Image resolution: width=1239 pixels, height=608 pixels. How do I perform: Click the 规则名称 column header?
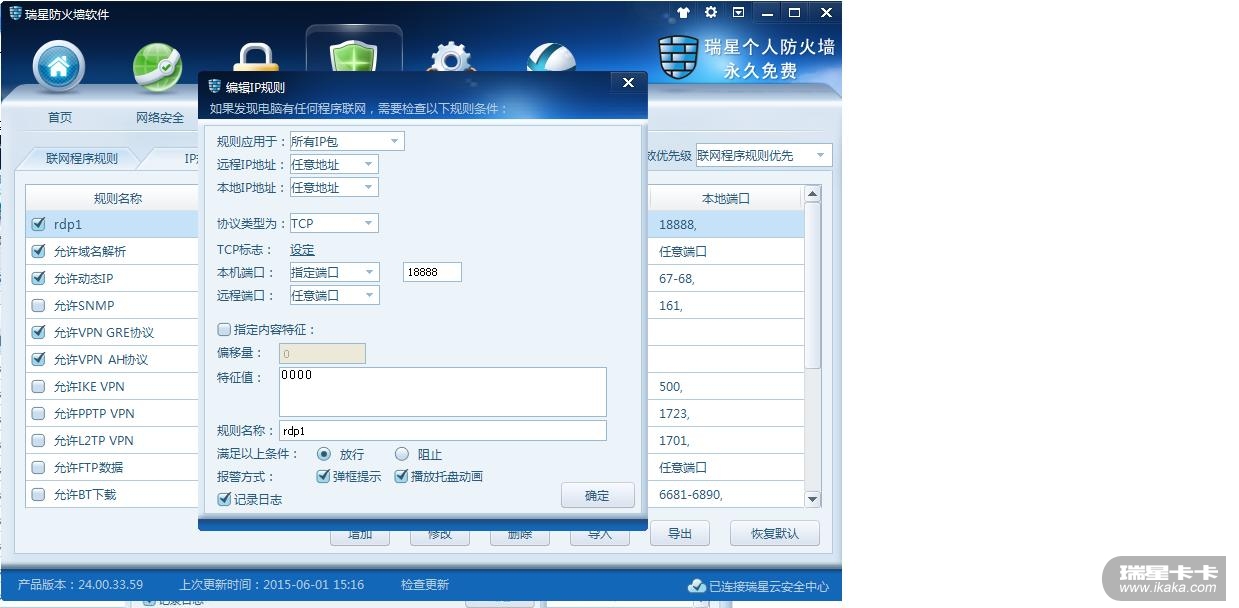118,198
